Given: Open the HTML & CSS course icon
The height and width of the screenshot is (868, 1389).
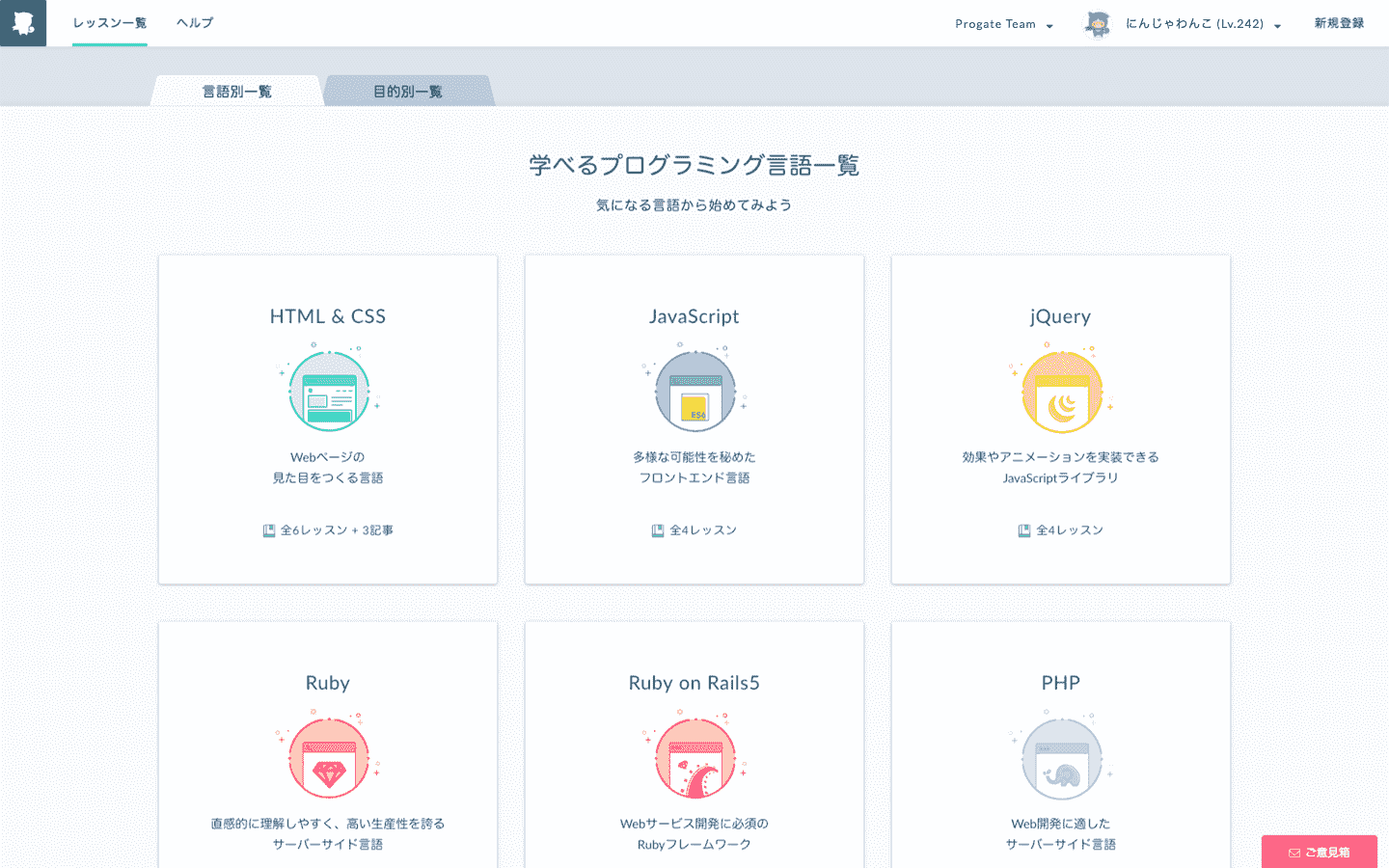Looking at the screenshot, I should coord(329,392).
